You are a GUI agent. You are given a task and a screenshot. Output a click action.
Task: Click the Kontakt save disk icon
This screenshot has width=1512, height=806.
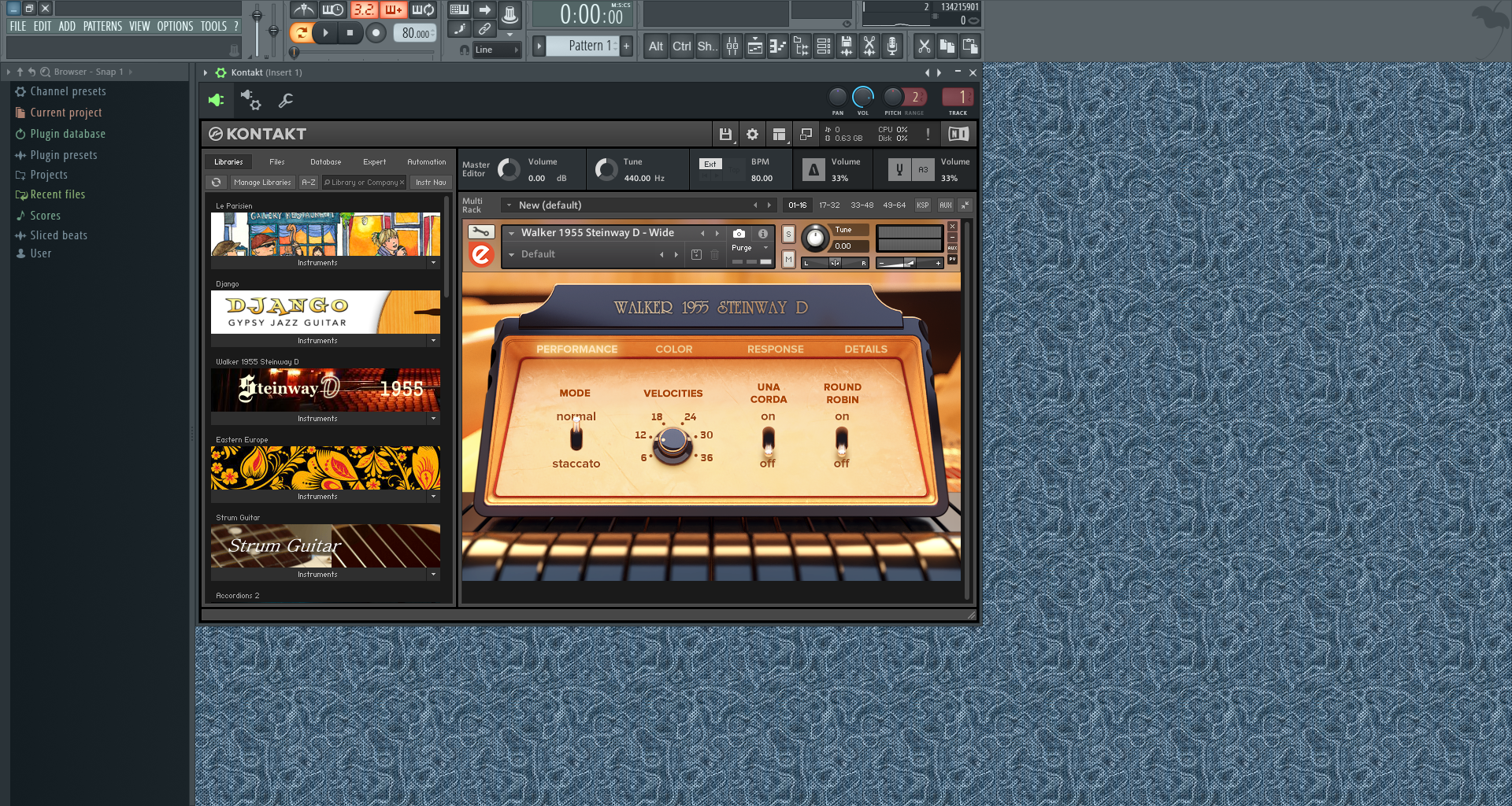click(x=725, y=135)
